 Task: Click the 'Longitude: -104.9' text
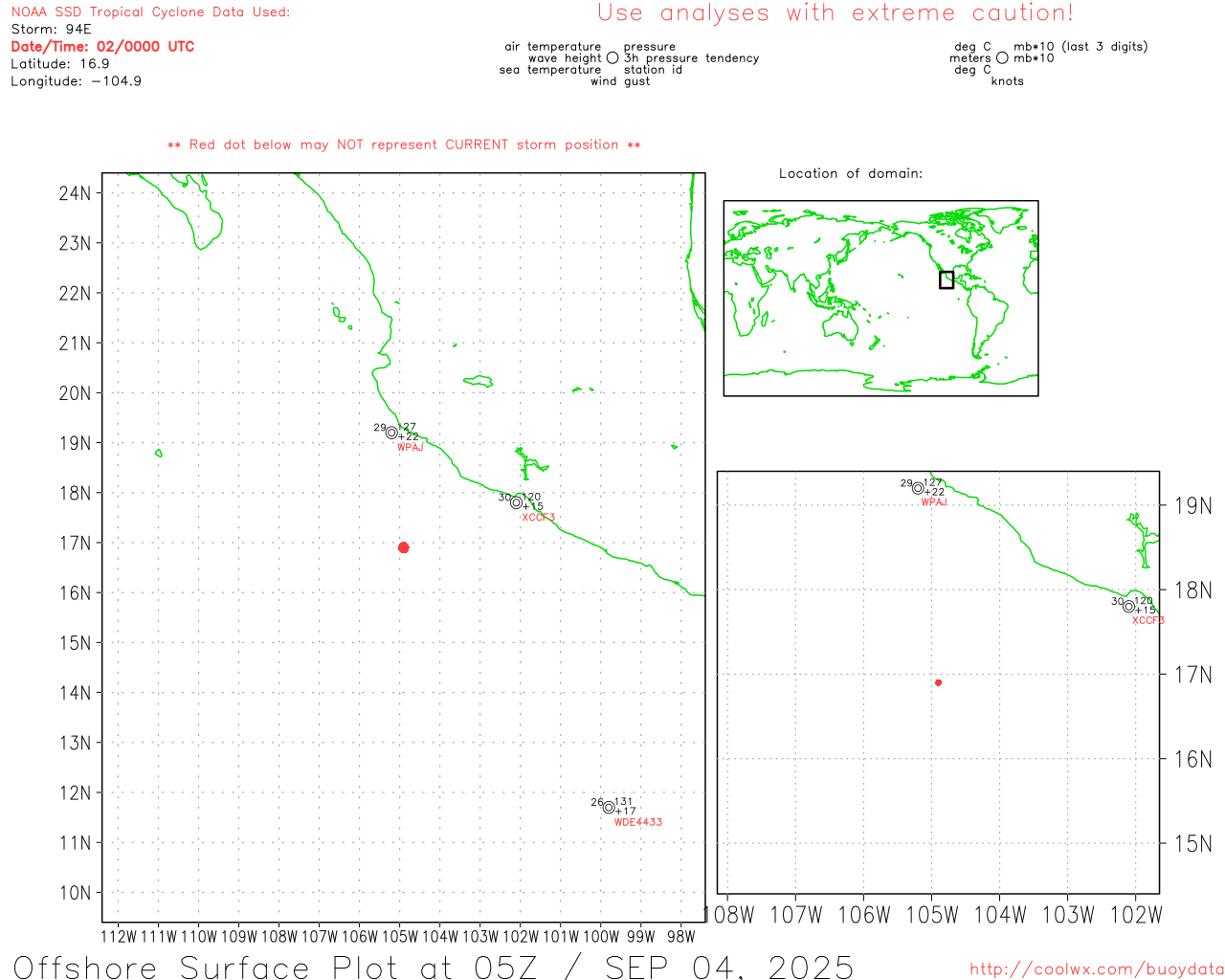pos(77,81)
